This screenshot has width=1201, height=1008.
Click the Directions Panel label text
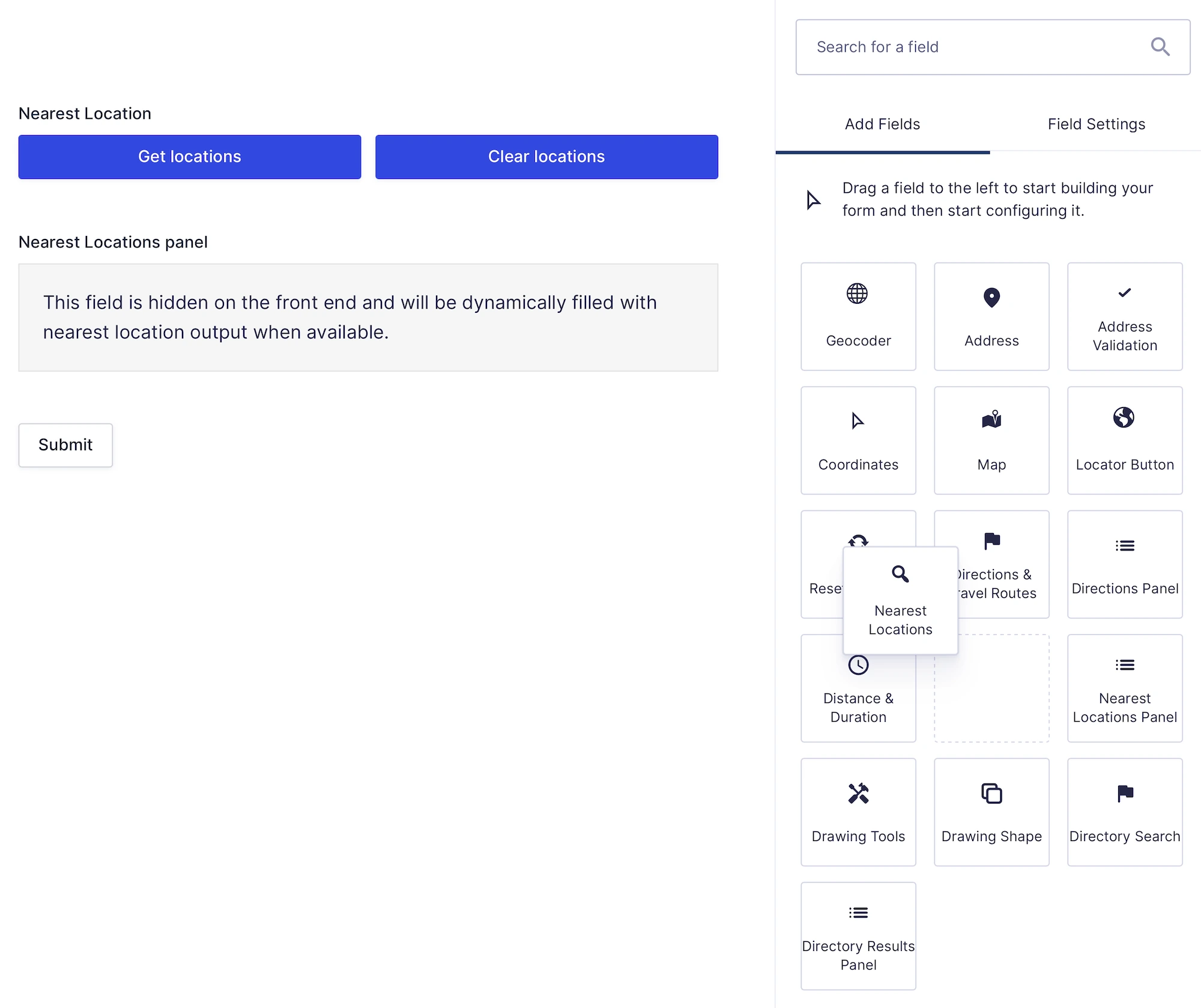[1125, 588]
